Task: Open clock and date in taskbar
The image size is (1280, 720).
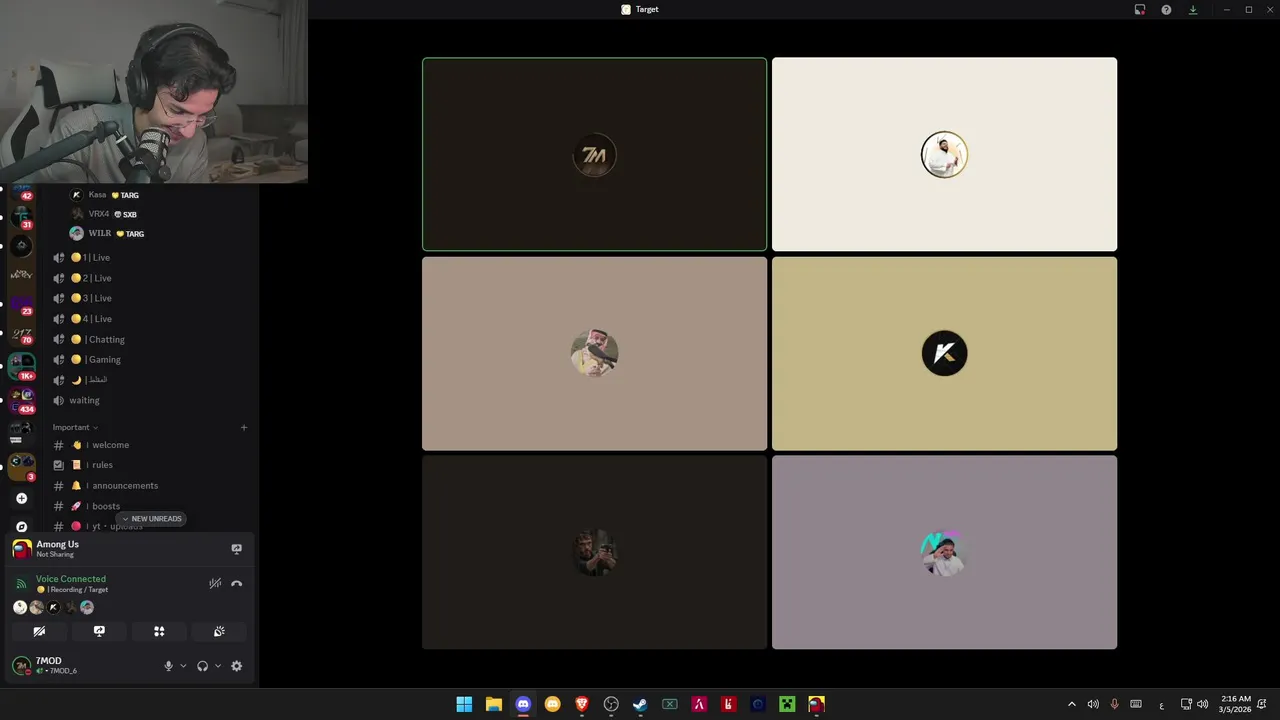Action: 1236,704
